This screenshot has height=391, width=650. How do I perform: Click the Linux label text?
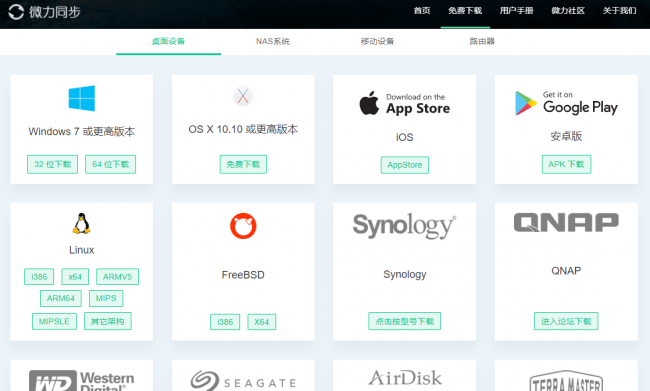coord(82,250)
